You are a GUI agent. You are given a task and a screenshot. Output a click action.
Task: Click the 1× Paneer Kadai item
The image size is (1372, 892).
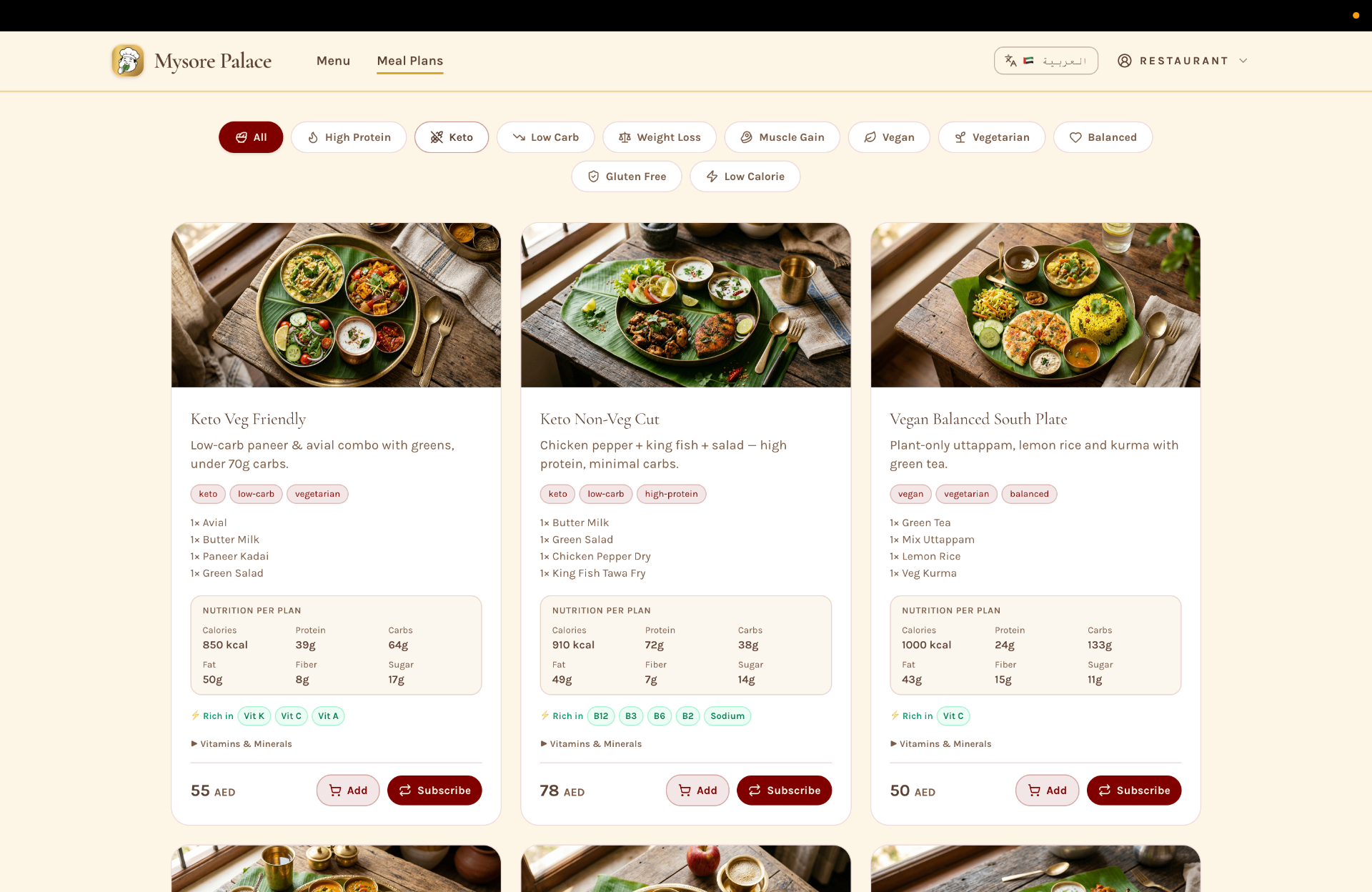(229, 556)
